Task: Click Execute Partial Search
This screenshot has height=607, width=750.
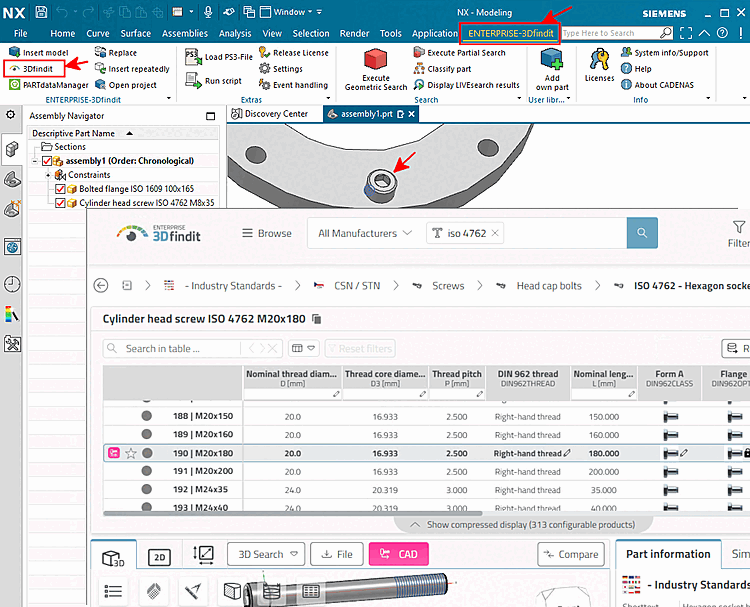Action: 460,53
